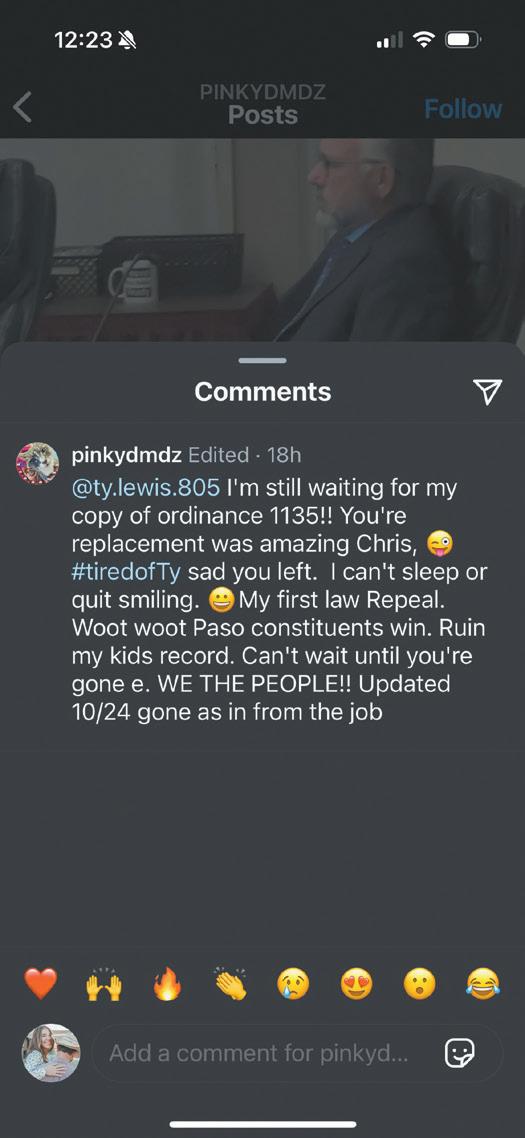React with the surprised face emoji
Screen dimensions: 525x1138
coord(420,985)
